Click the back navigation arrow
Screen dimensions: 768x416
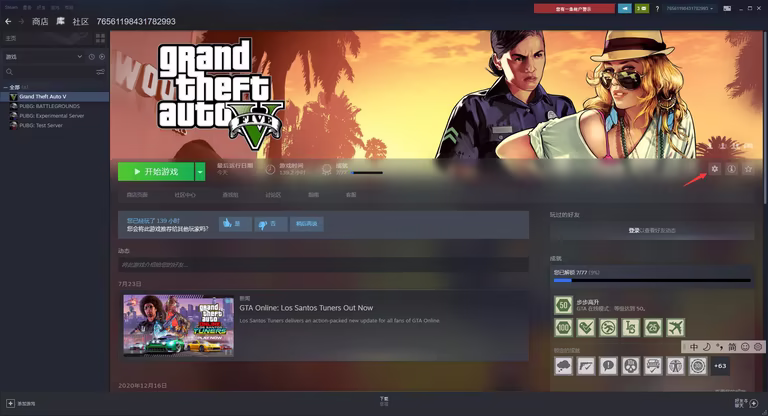[8, 21]
